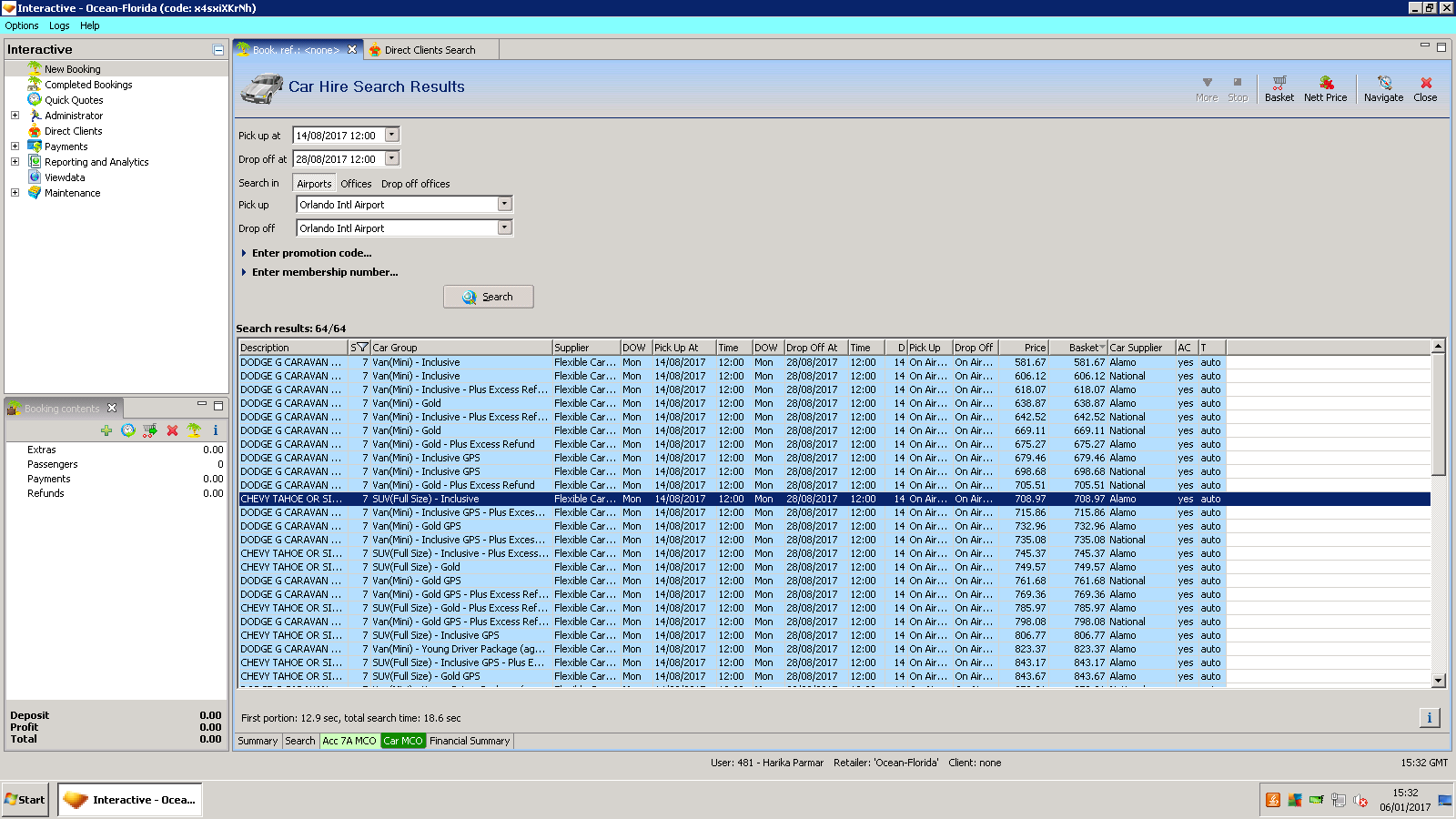Click the red X delete icon in Booking contents
Image resolution: width=1456 pixels, height=819 pixels.
tap(172, 430)
